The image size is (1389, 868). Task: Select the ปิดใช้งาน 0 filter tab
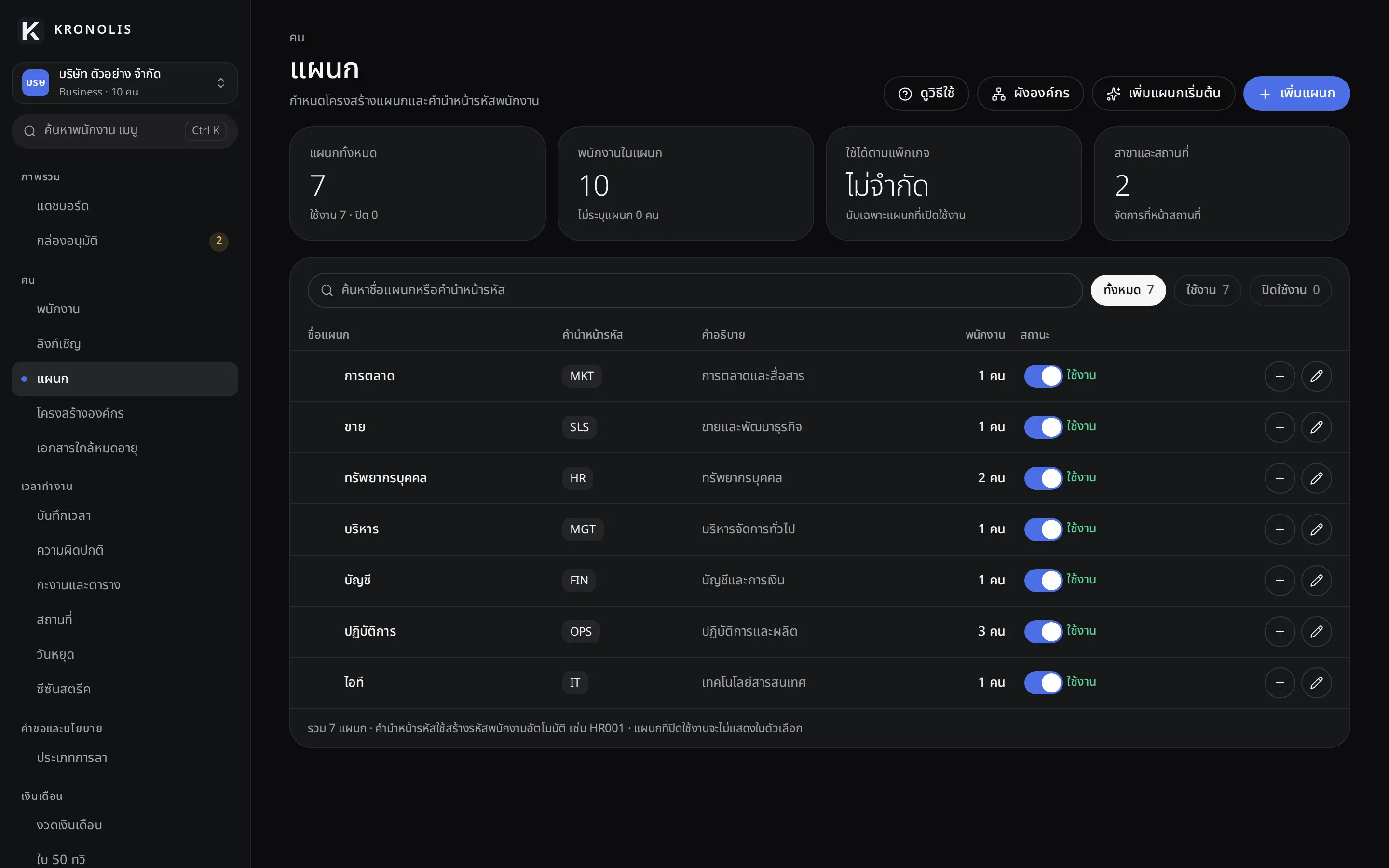pos(1290,290)
